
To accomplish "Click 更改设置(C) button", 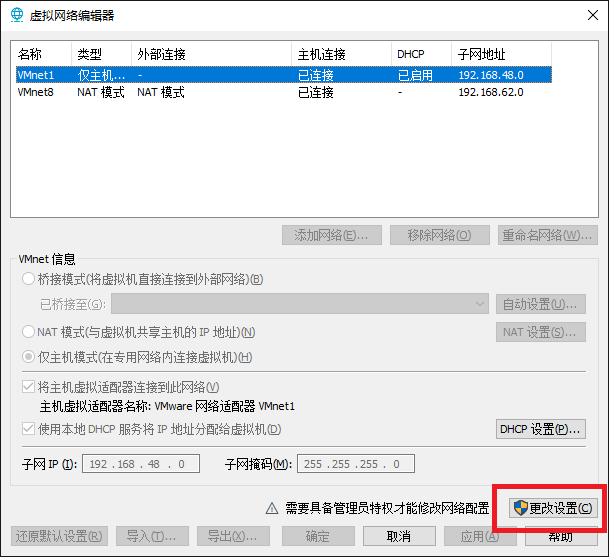I will [x=553, y=508].
